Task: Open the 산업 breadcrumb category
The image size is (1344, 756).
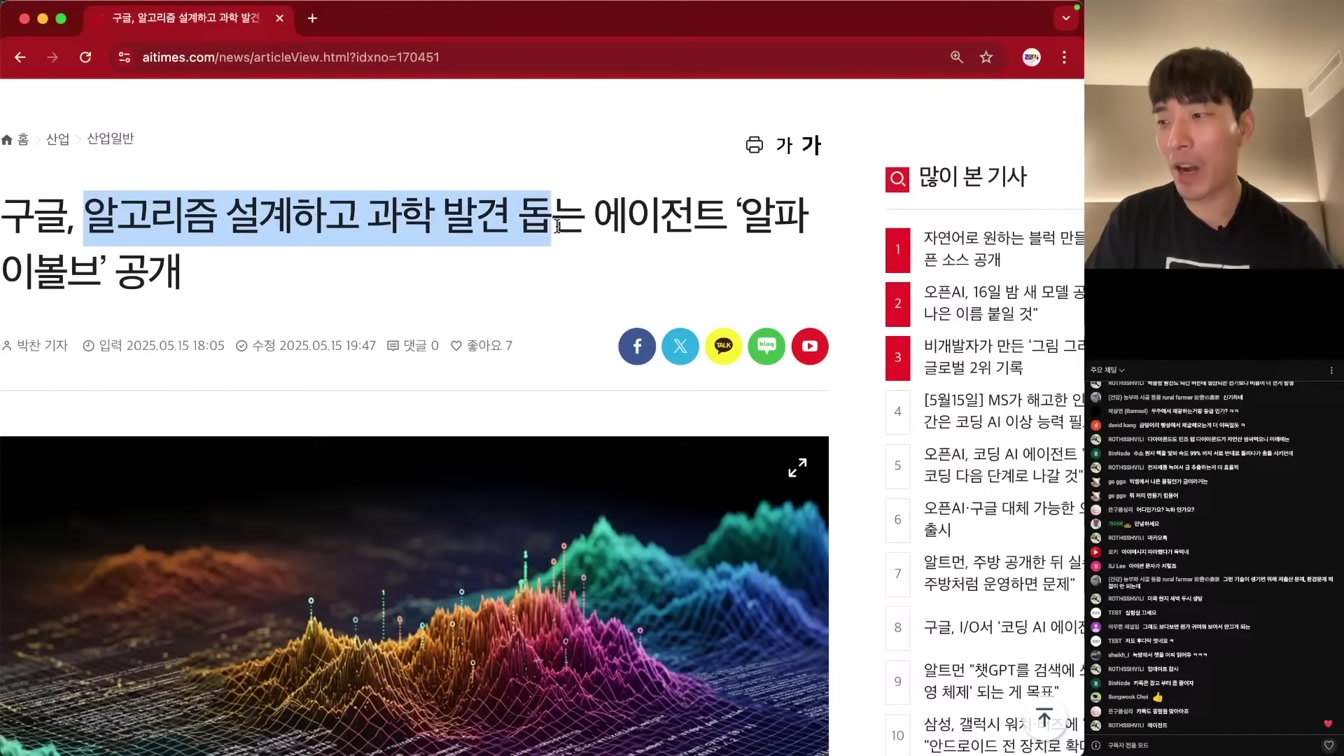Action: coord(58,139)
